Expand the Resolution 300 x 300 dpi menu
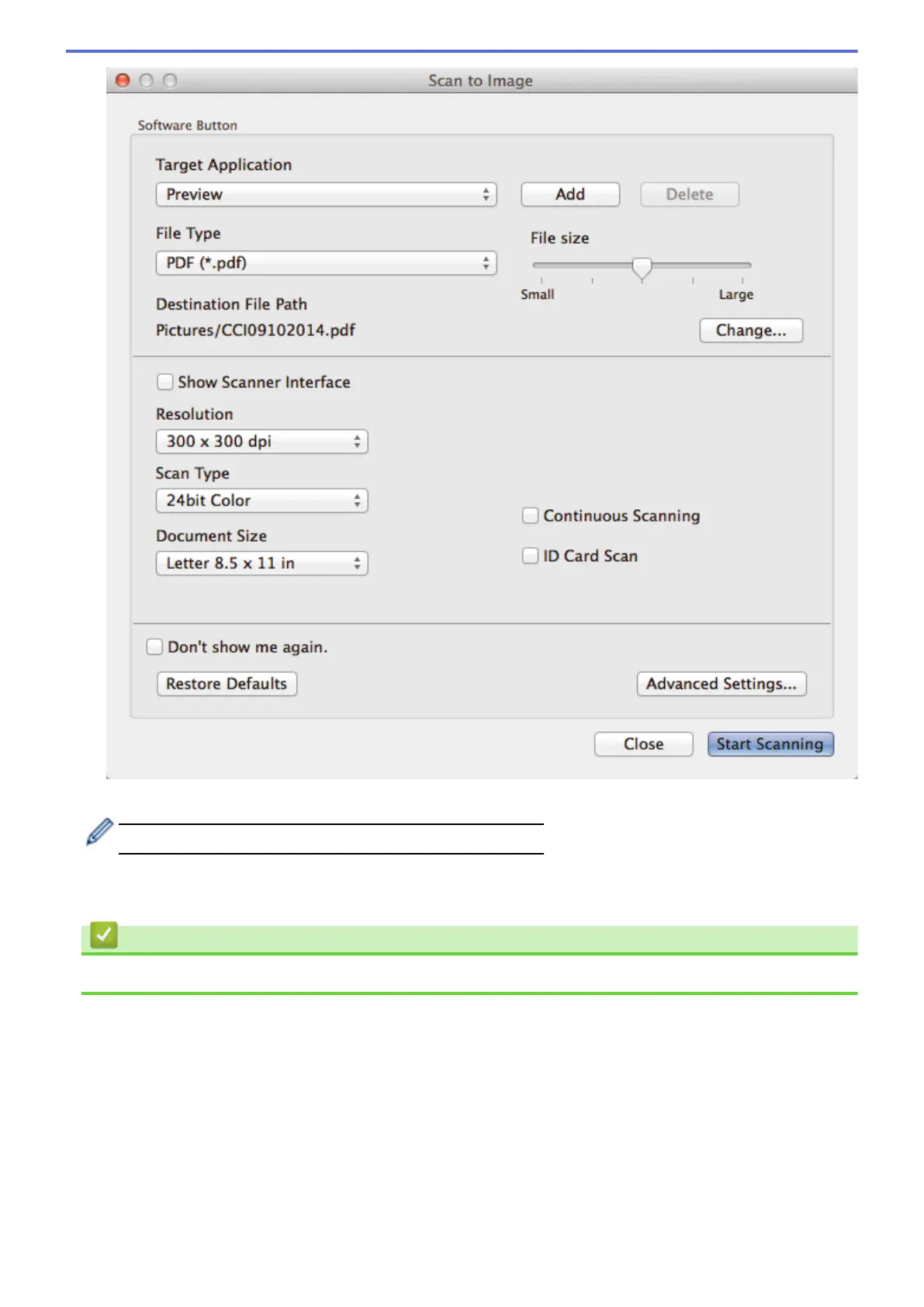Viewport: 924px width, 1307px height. 261,441
